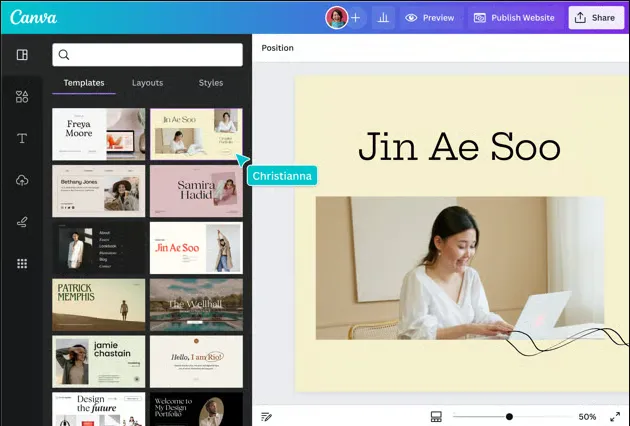Choose Welcome to My Design Portfolio template
630x426 pixels.
pos(196,409)
